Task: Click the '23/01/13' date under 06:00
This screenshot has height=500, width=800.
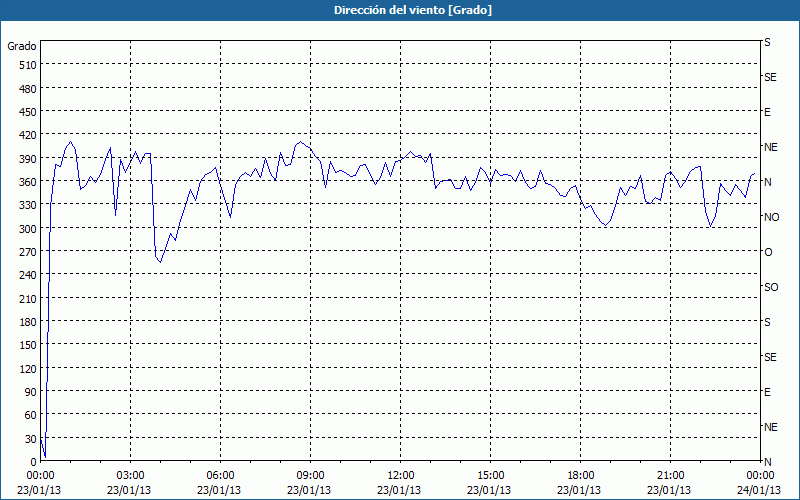Action: coord(219,490)
